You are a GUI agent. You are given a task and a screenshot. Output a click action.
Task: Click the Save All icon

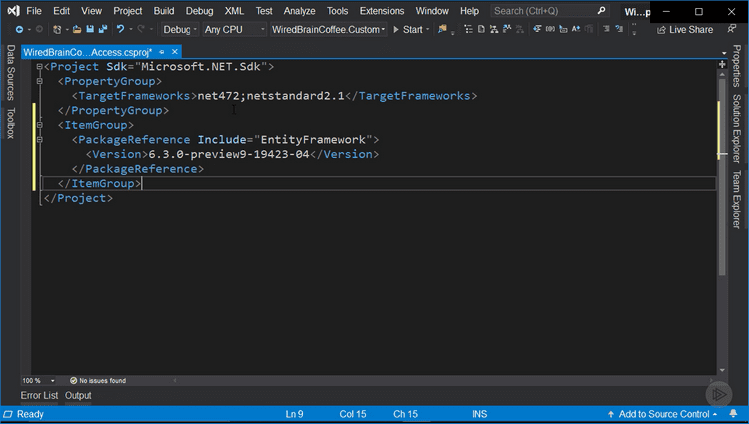tap(103, 30)
